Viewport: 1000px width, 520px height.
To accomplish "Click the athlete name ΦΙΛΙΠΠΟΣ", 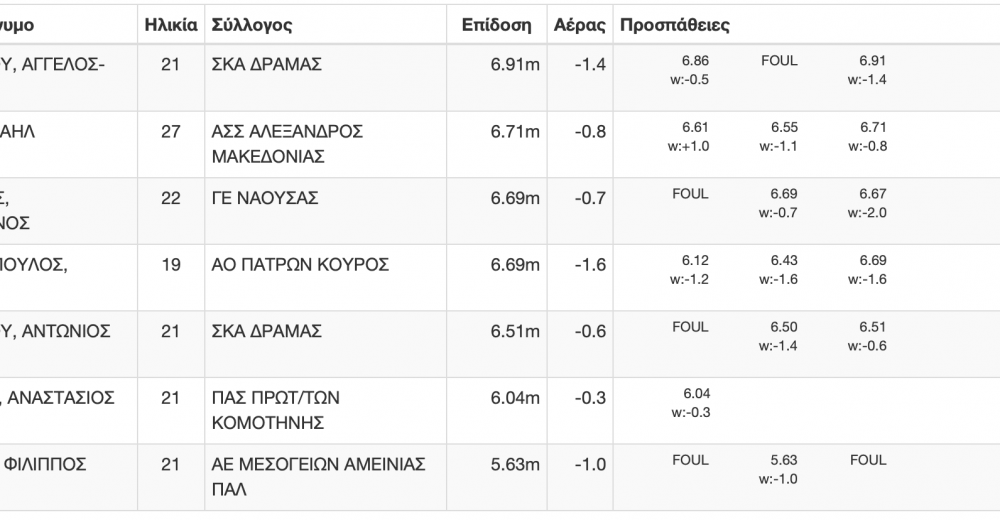I will 43,464.
